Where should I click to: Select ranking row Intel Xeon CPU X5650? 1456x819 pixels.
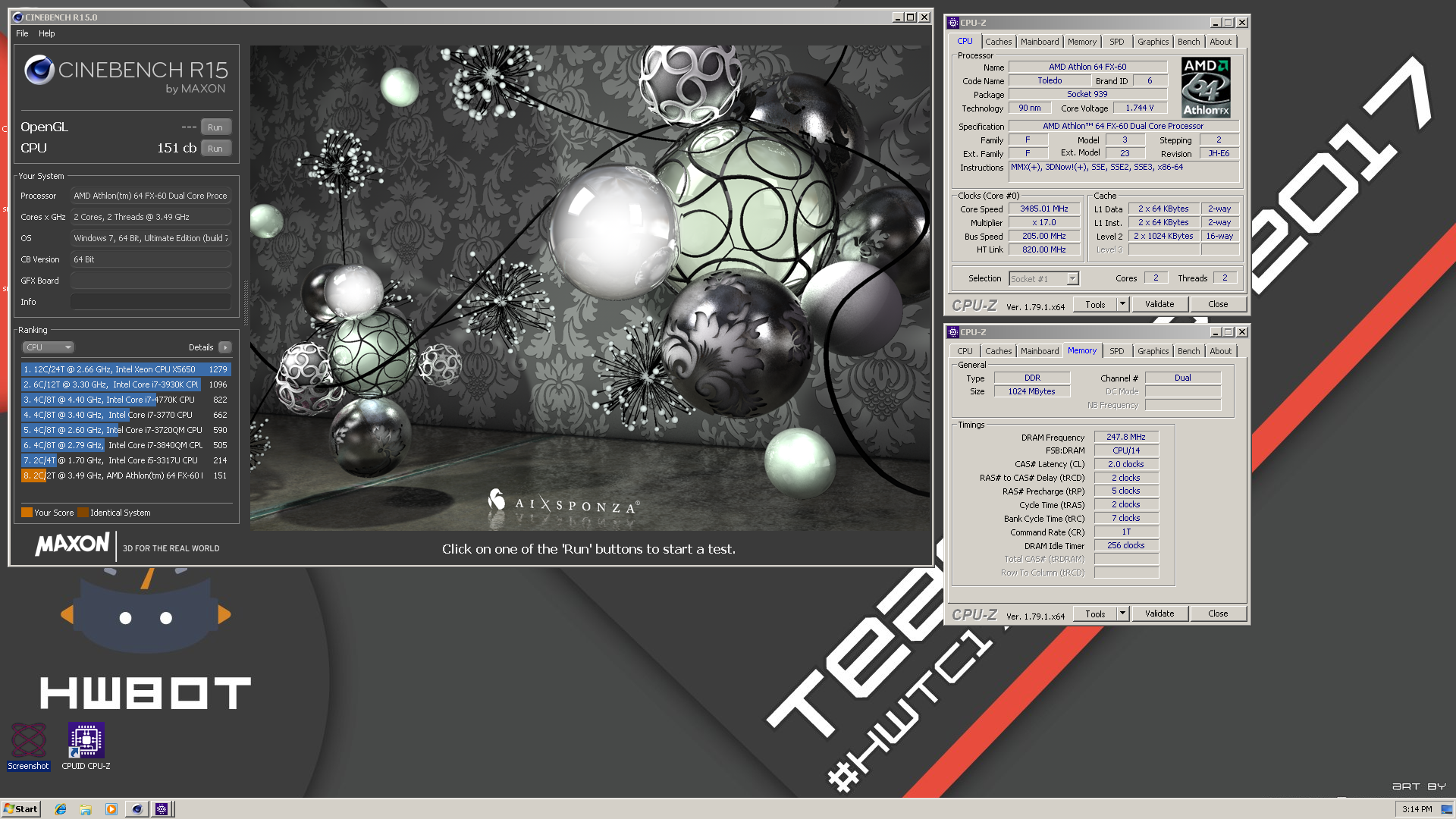[126, 369]
